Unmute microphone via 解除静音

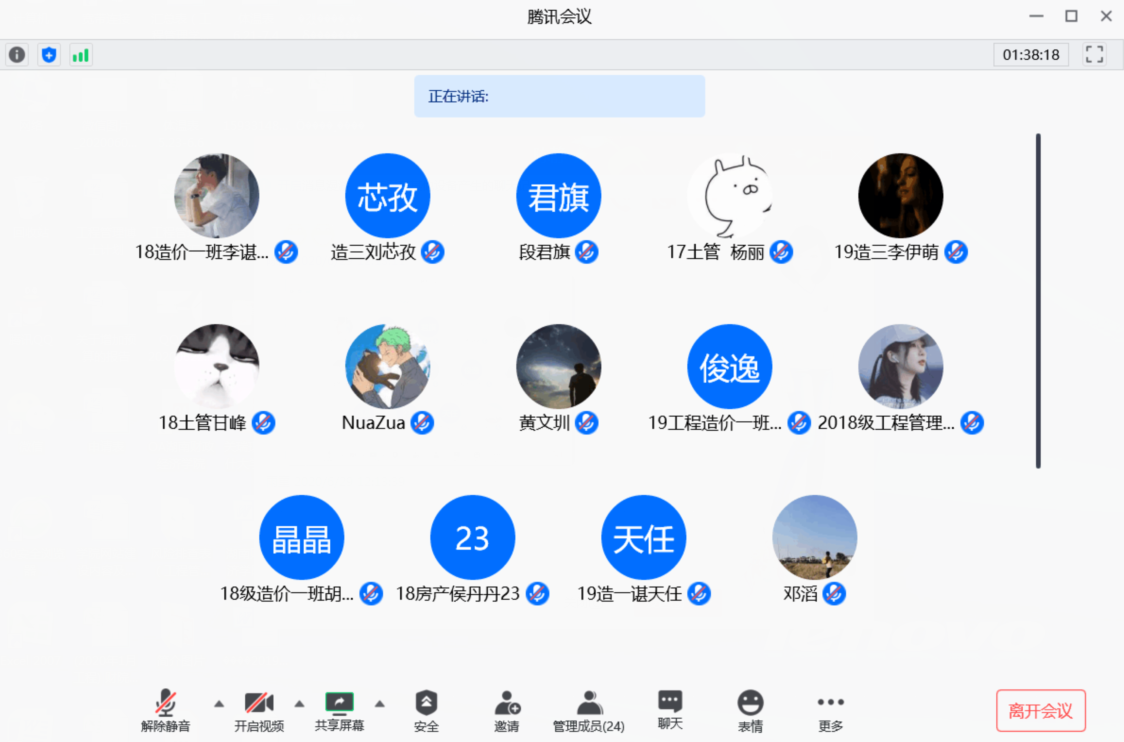tap(166, 710)
